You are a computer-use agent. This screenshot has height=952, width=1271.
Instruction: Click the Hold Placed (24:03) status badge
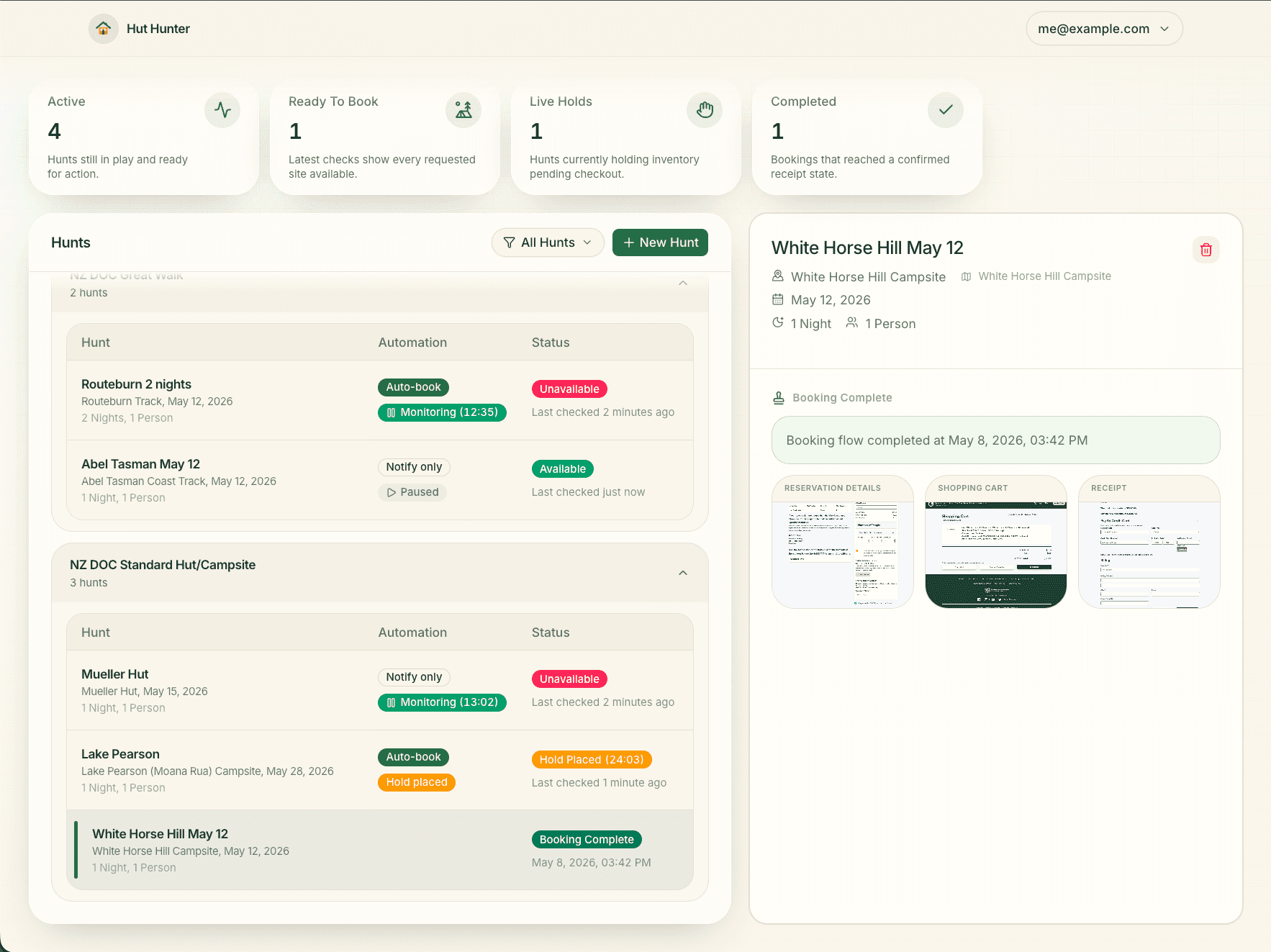592,760
